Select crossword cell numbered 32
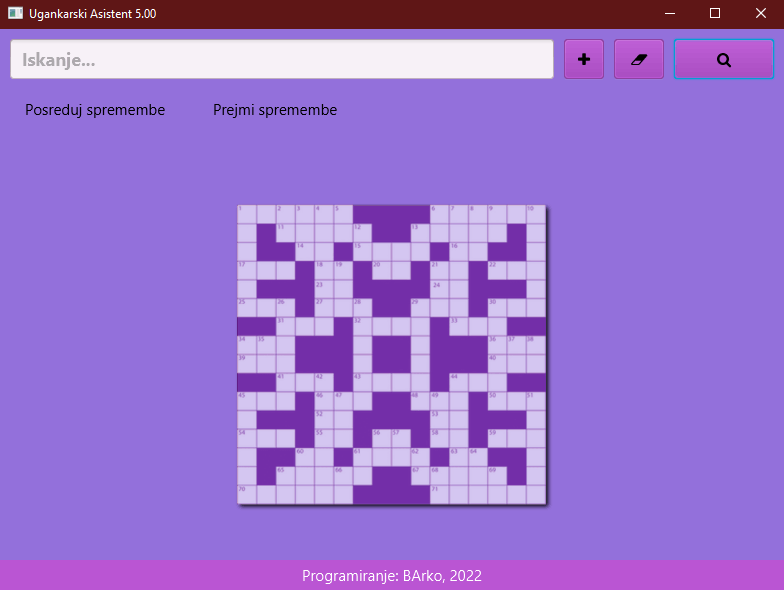The height and width of the screenshot is (590, 784). click(x=363, y=326)
